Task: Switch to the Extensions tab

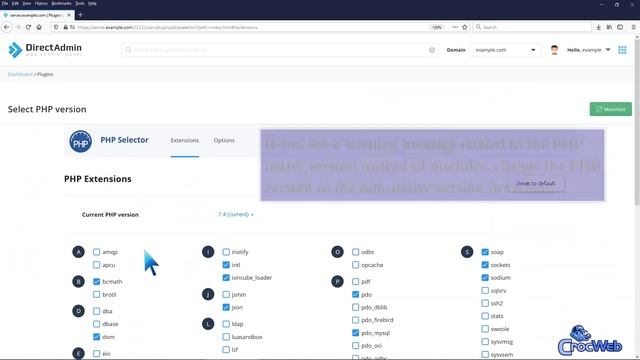Action: 184,140
